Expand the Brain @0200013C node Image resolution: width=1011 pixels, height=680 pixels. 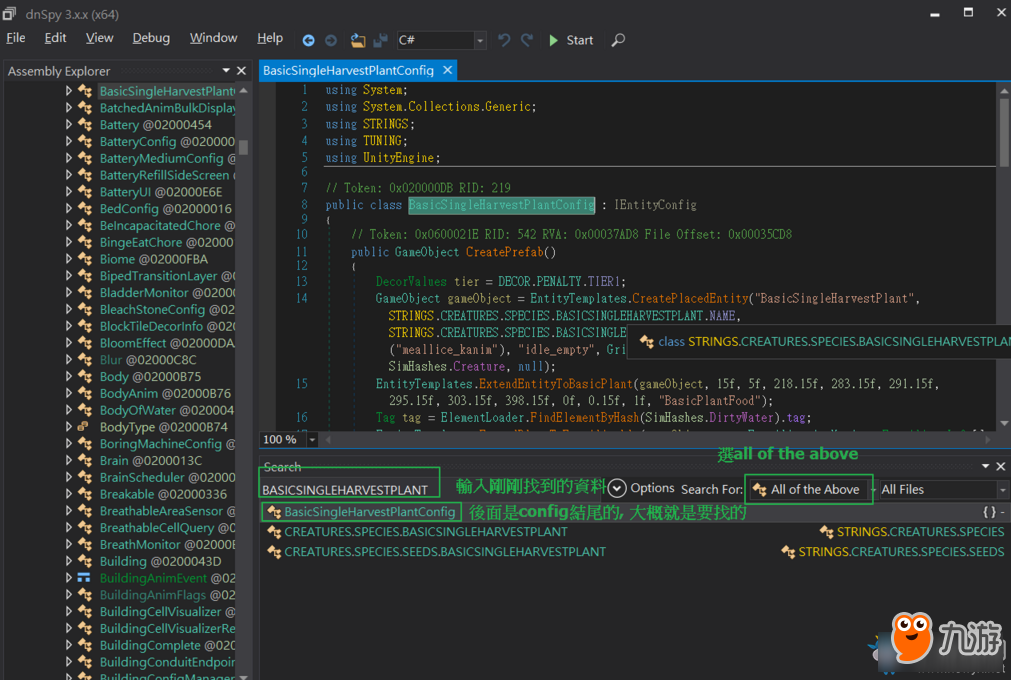click(x=68, y=460)
